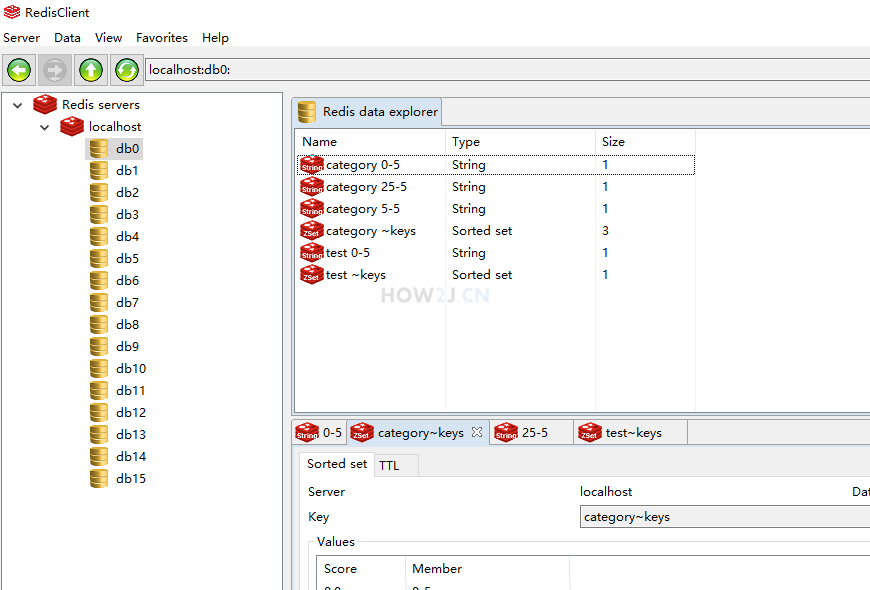Collapse the localhost tree node

45,127
